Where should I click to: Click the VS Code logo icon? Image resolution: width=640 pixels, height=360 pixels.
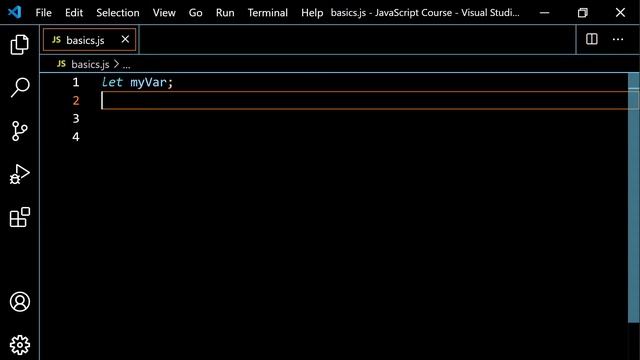14,12
